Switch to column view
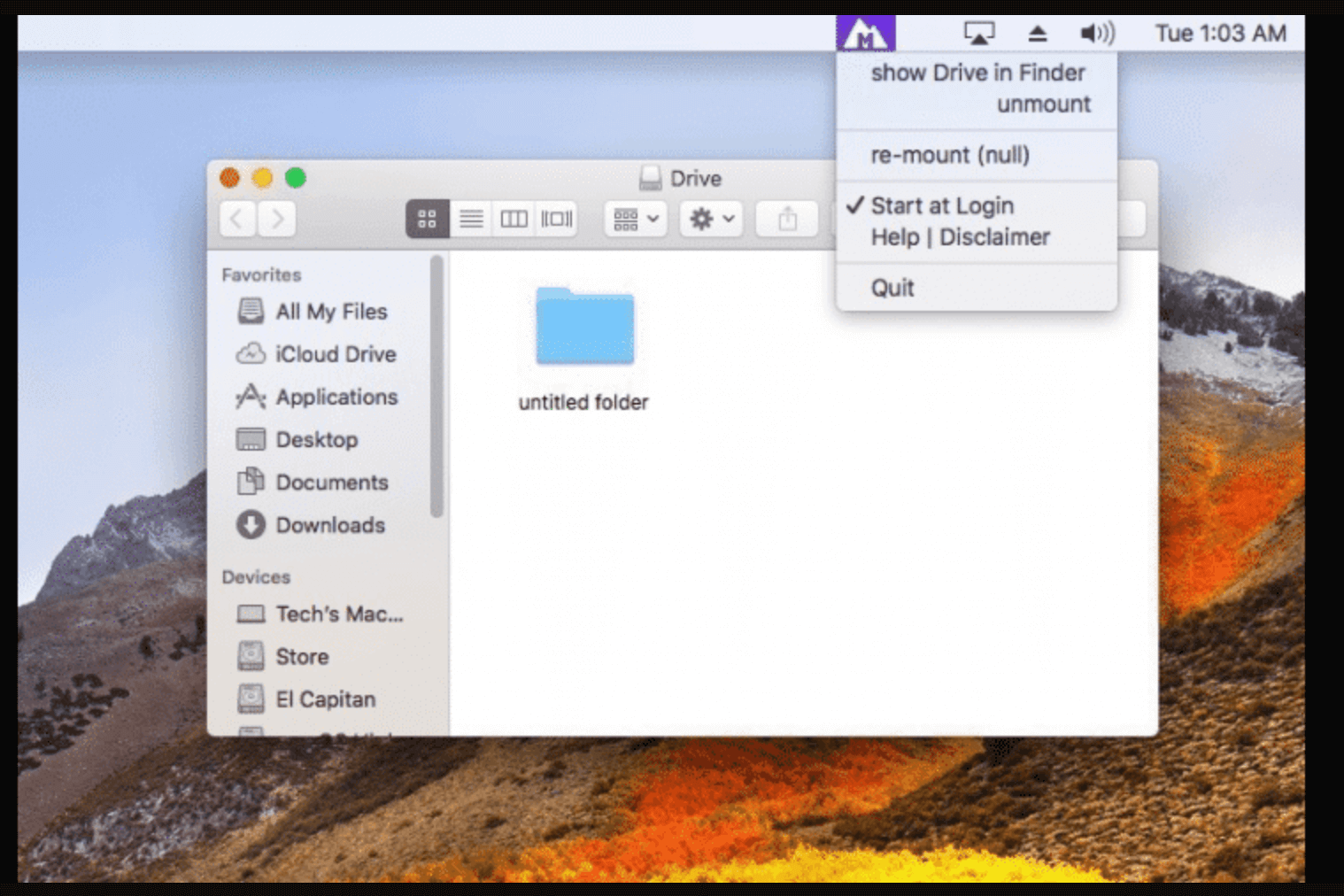Image resolution: width=1344 pixels, height=896 pixels. click(514, 218)
